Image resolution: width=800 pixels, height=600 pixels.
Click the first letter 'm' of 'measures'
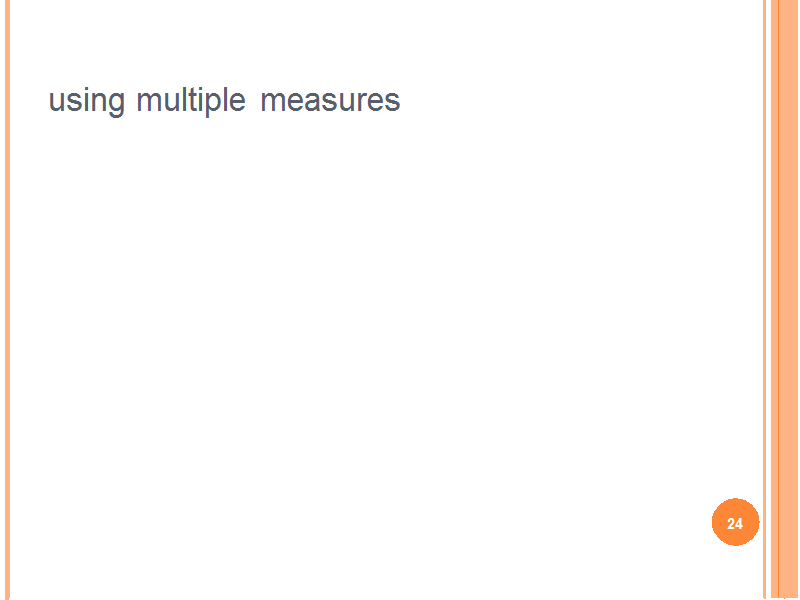pos(271,101)
